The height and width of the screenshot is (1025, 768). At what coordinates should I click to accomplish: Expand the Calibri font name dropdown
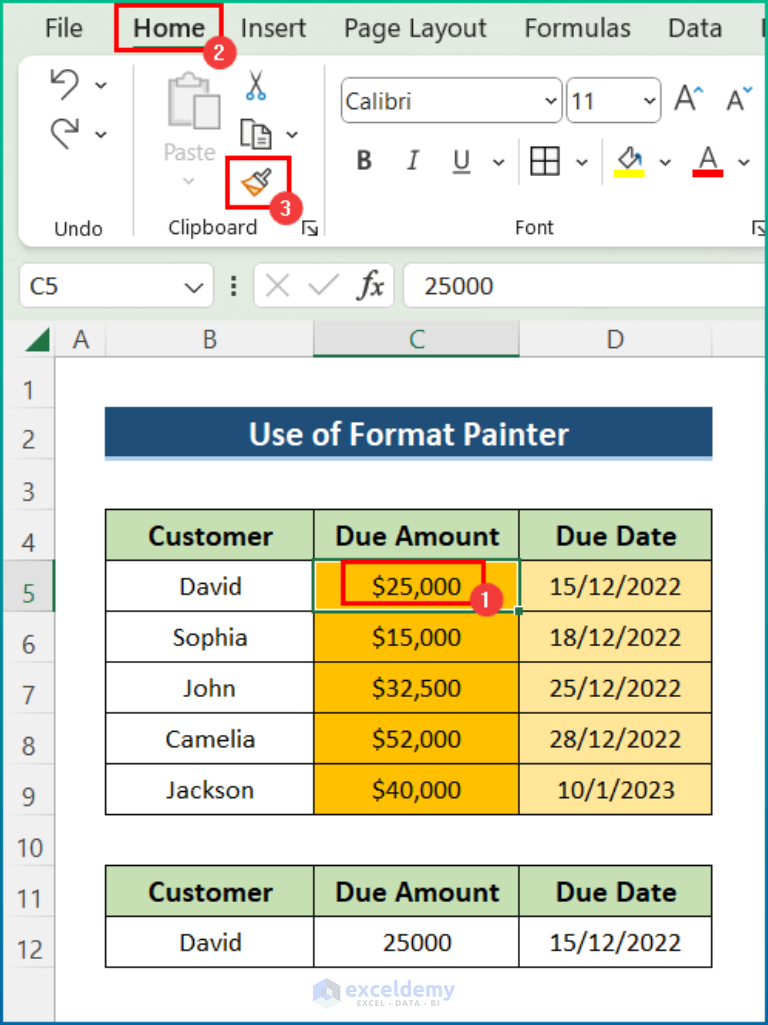click(551, 101)
